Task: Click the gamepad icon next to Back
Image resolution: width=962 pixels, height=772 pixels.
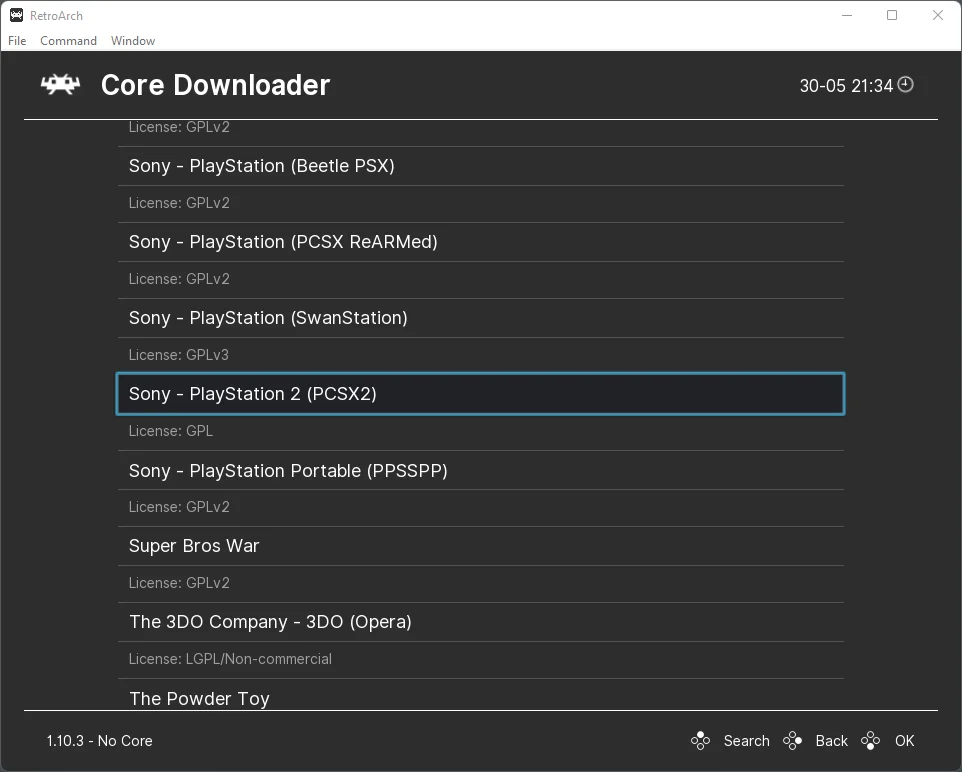Action: tap(792, 741)
